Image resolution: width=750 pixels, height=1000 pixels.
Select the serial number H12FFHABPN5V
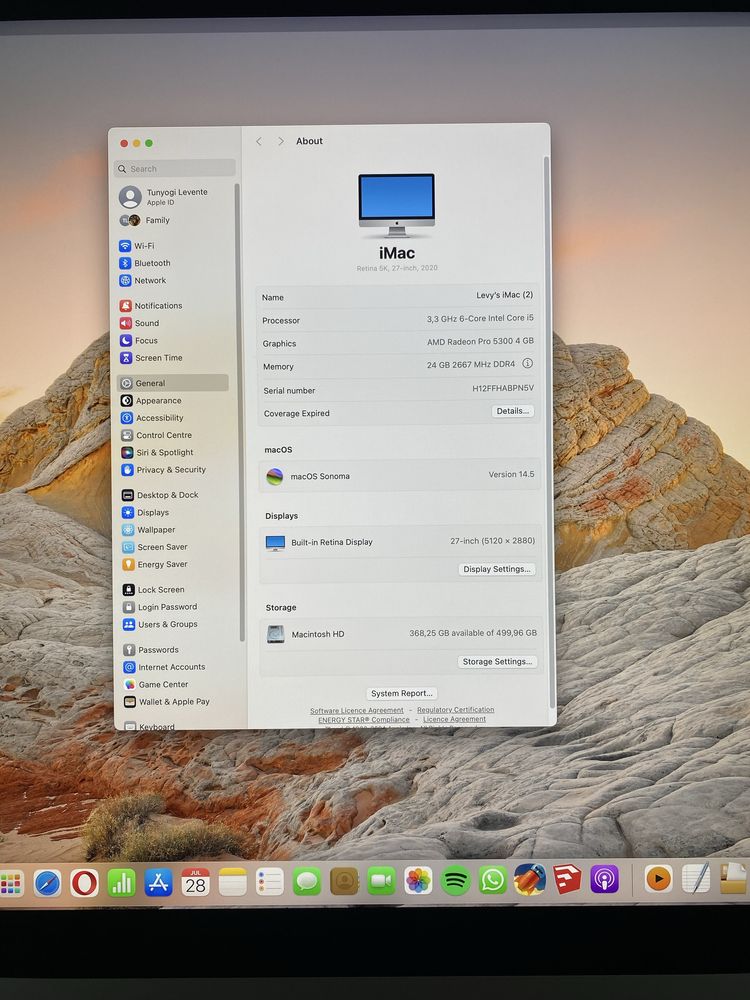[x=503, y=388]
